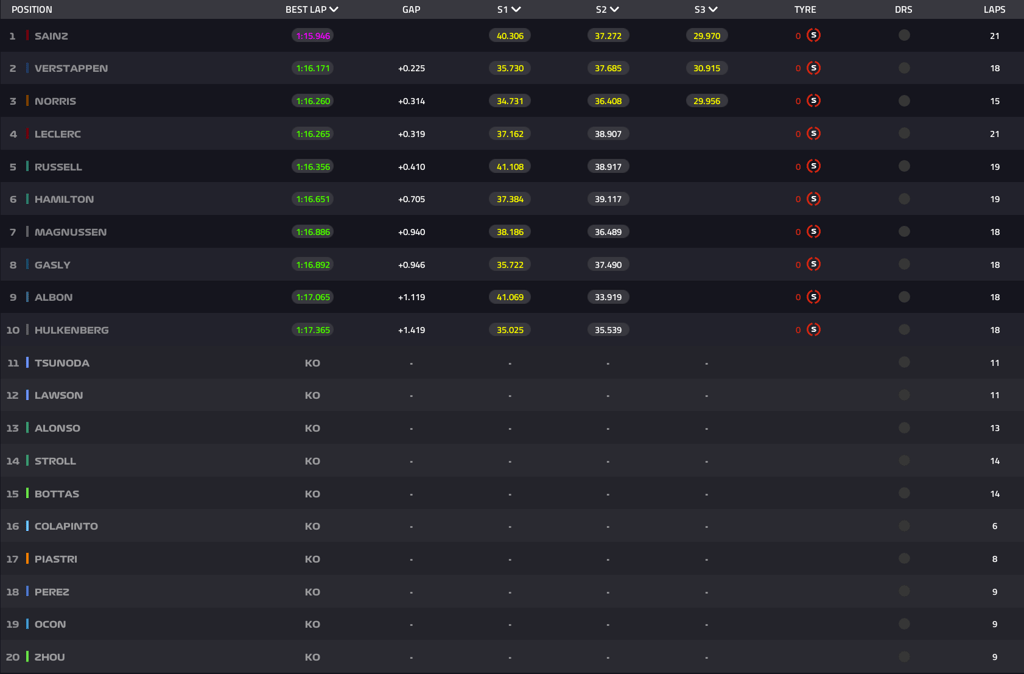Click Sainz's S1 time 40.306

509,36
